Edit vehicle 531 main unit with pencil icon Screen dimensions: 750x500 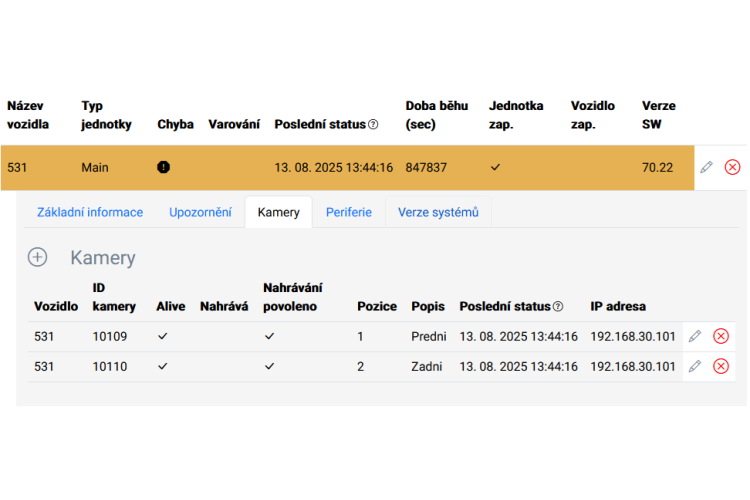point(706,167)
